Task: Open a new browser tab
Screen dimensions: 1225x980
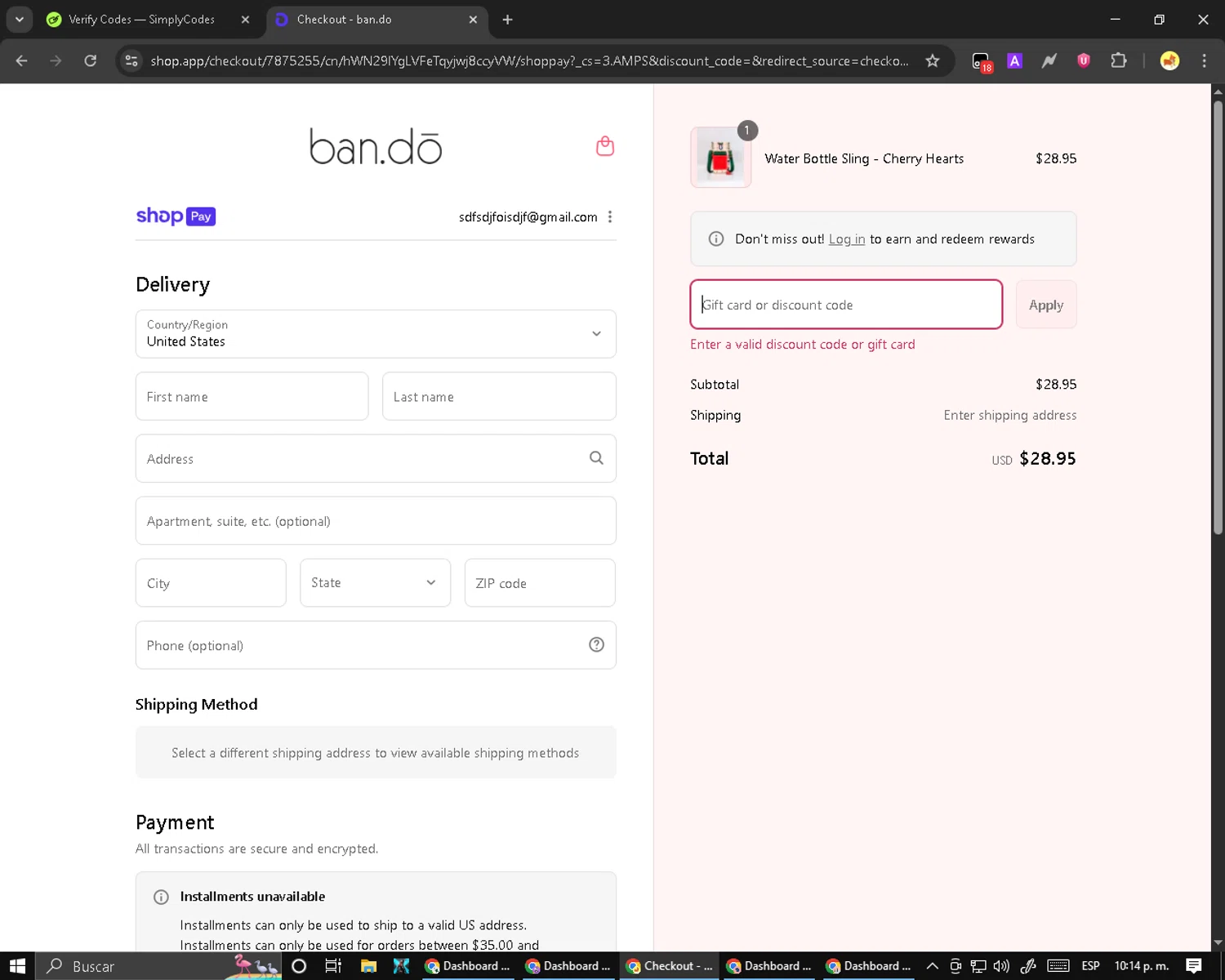Action: 507,20
